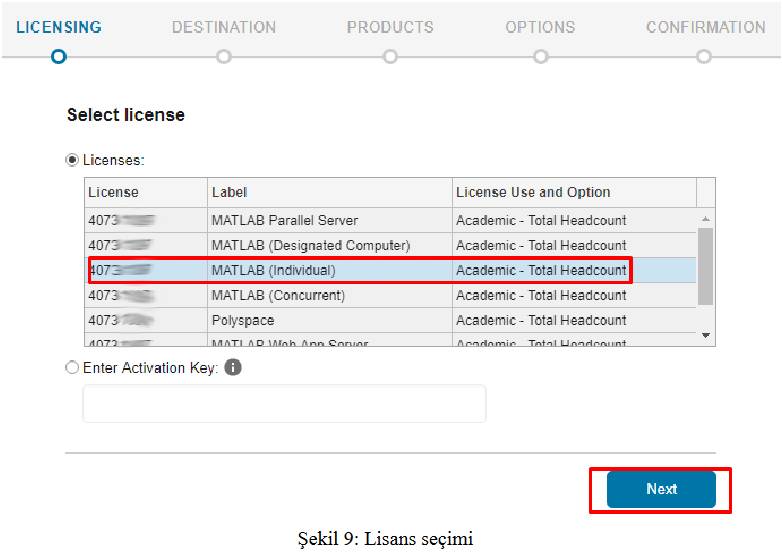Click the activation key info icon

(x=233, y=368)
